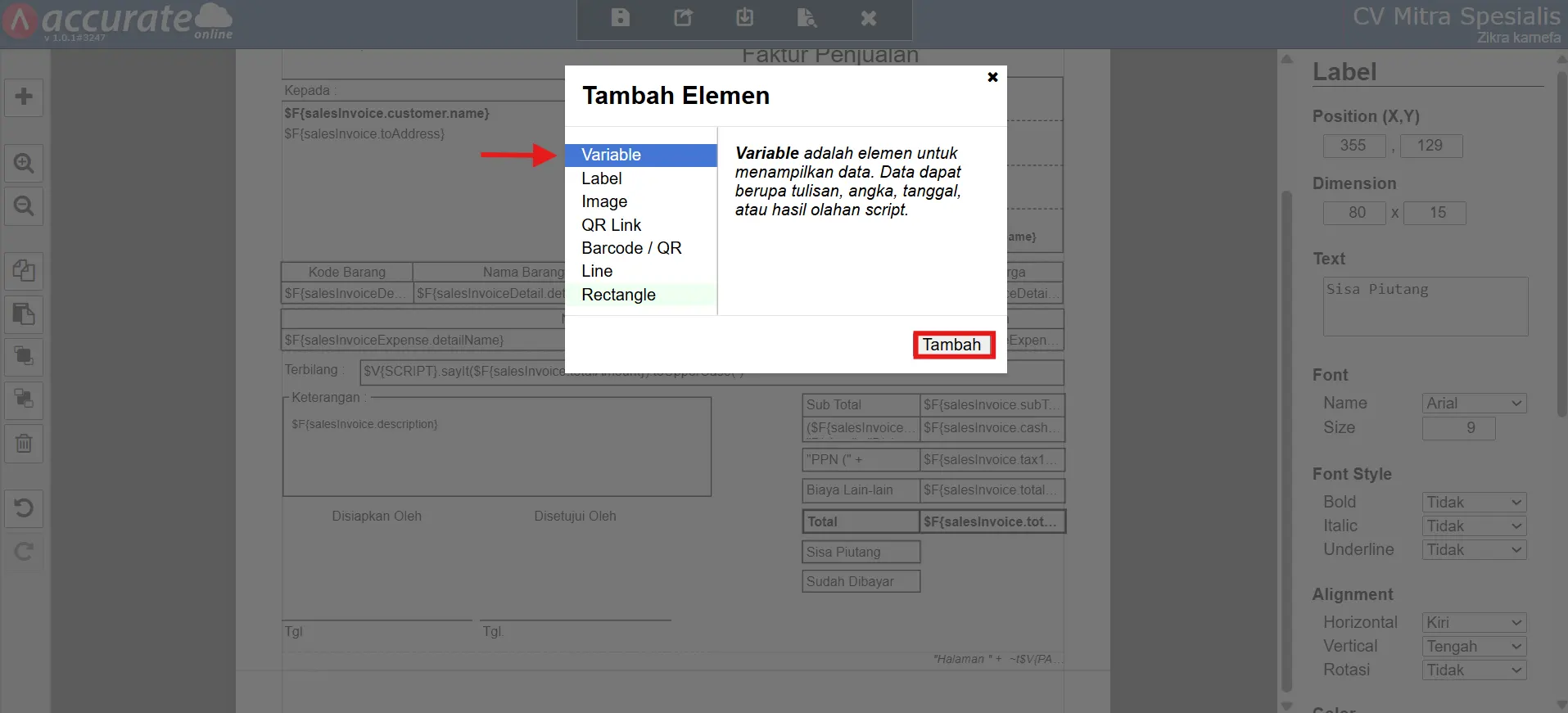
Task: Click the plus add element icon
Action: (x=24, y=97)
